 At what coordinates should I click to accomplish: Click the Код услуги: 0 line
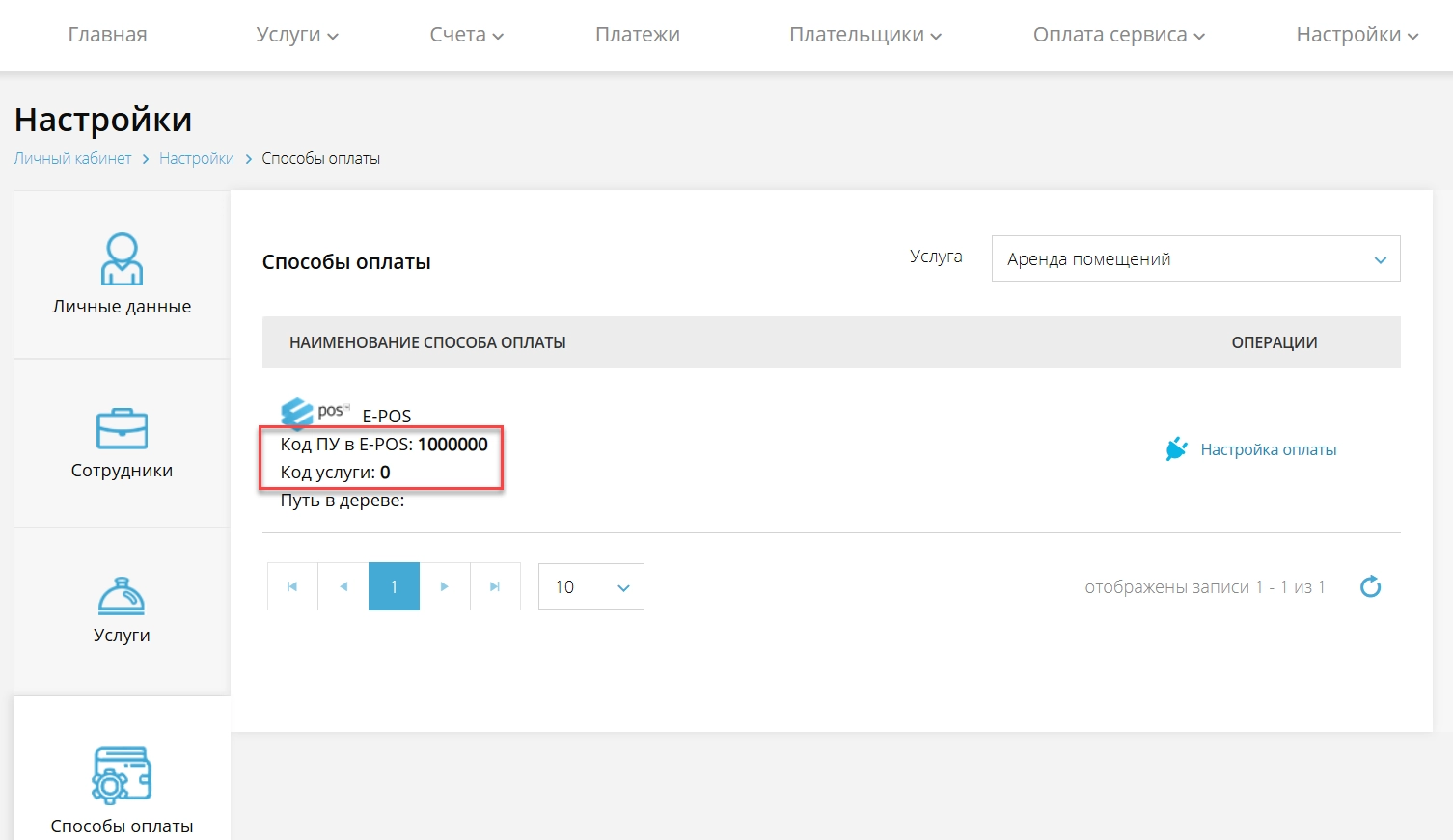[335, 472]
